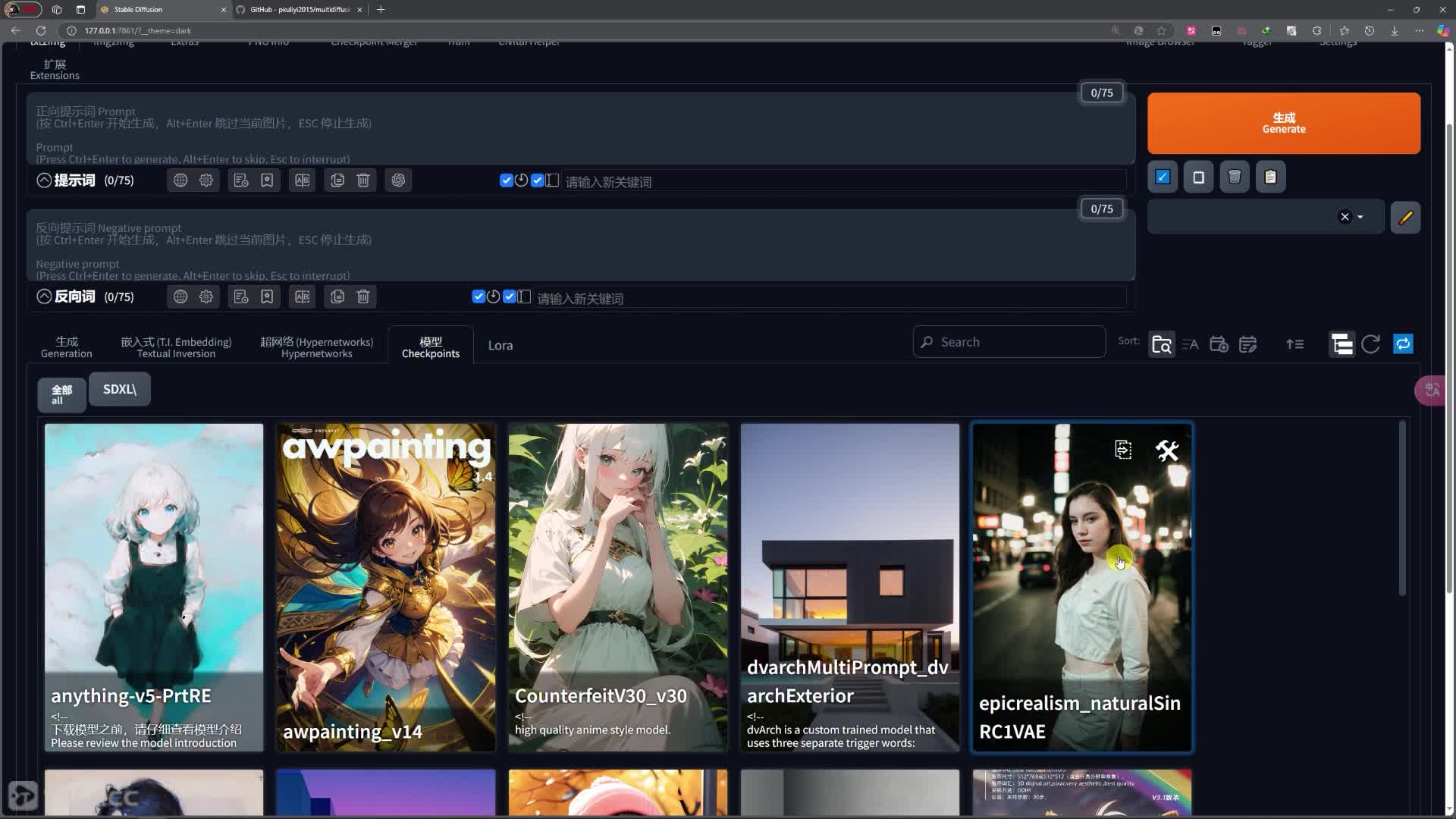1456x819 pixels.
Task: Switch to the Lora tab
Action: click(500, 346)
